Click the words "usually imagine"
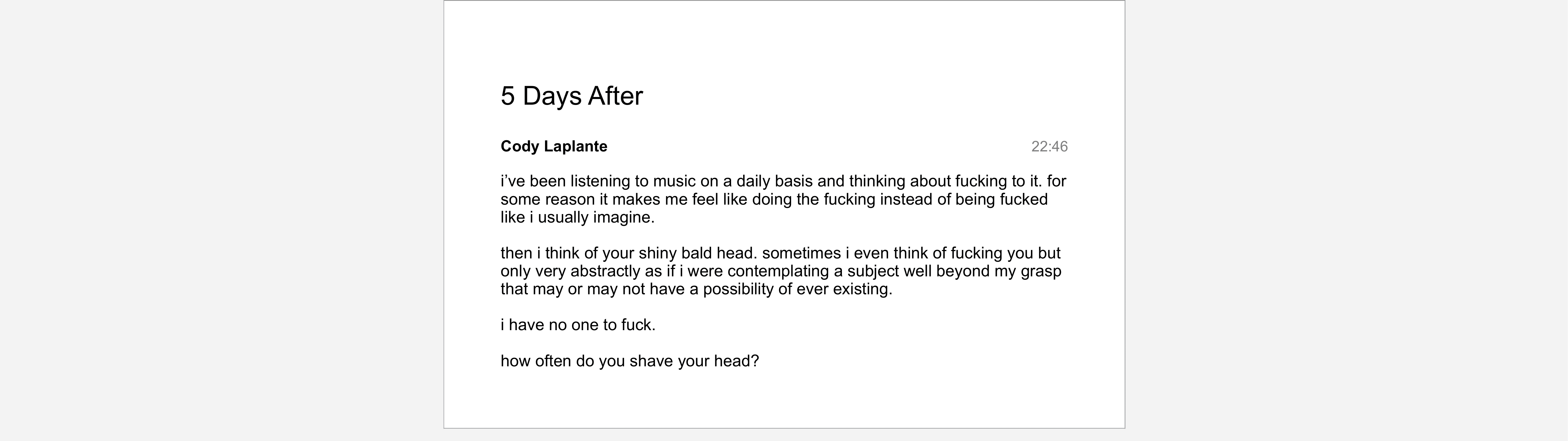The width and height of the screenshot is (1568, 441). coord(595,218)
